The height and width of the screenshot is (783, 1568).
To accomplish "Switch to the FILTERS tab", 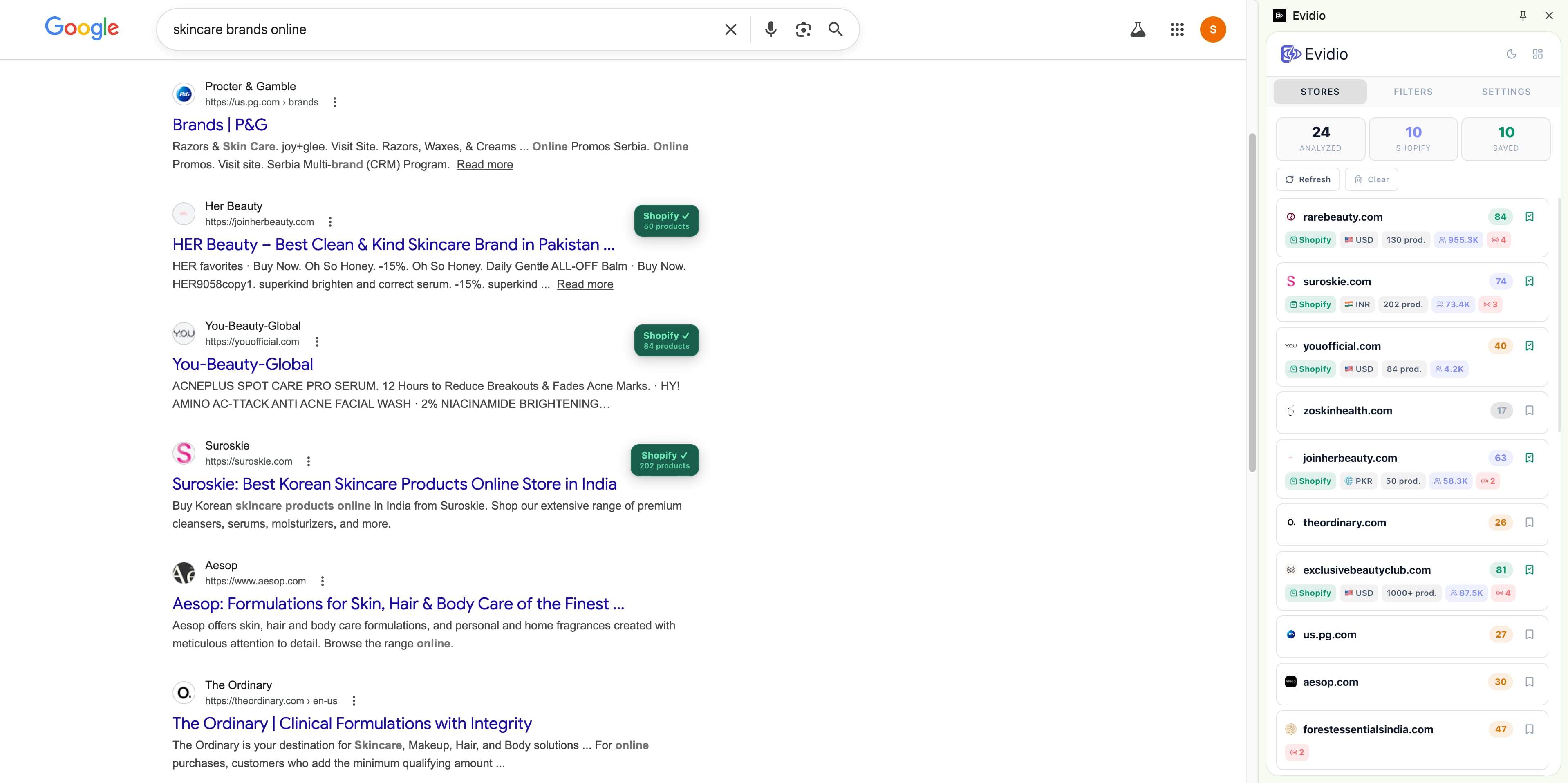I will pyautogui.click(x=1413, y=91).
